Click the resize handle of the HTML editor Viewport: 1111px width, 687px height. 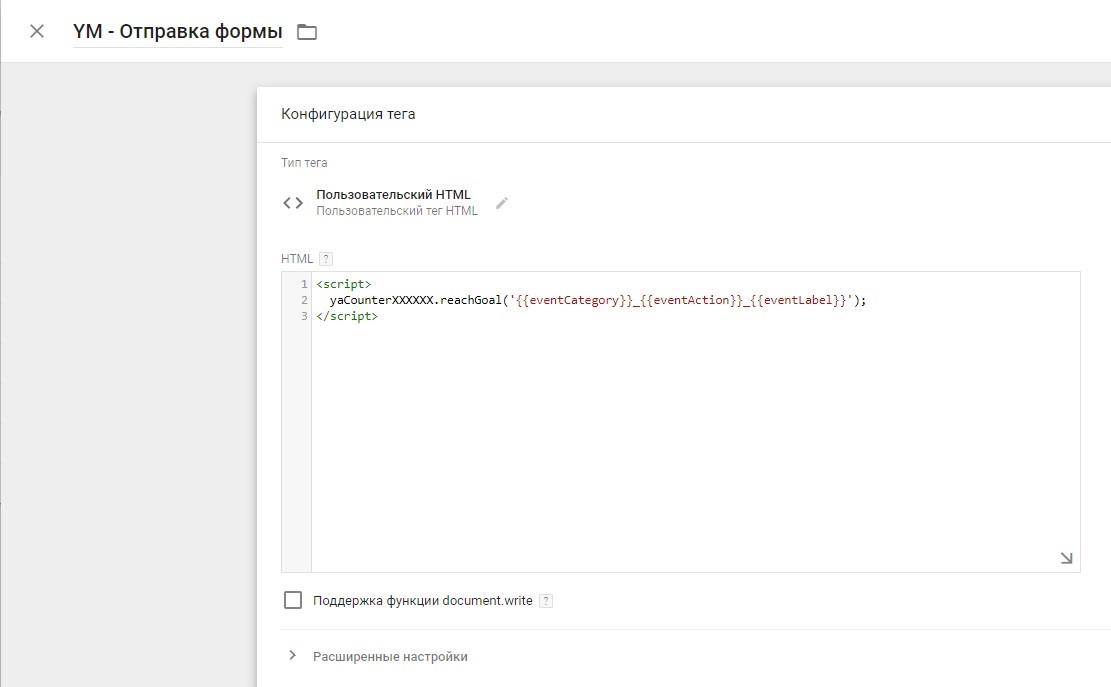pos(1066,558)
